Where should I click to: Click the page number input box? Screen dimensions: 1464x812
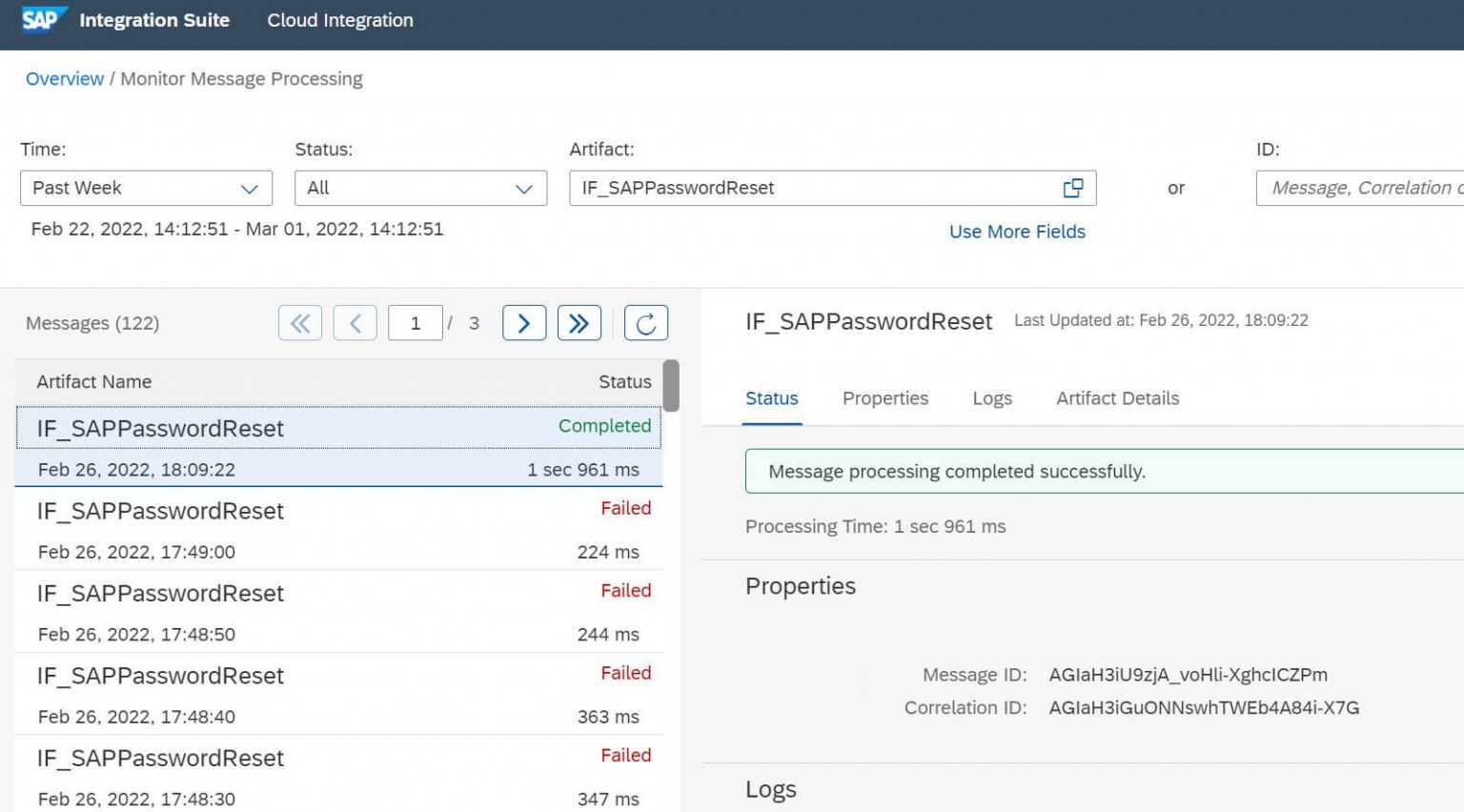416,323
